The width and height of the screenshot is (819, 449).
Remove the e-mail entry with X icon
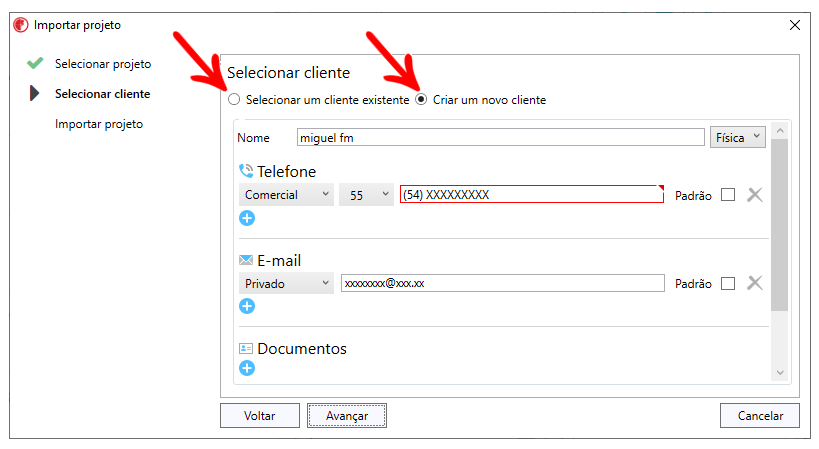755,283
